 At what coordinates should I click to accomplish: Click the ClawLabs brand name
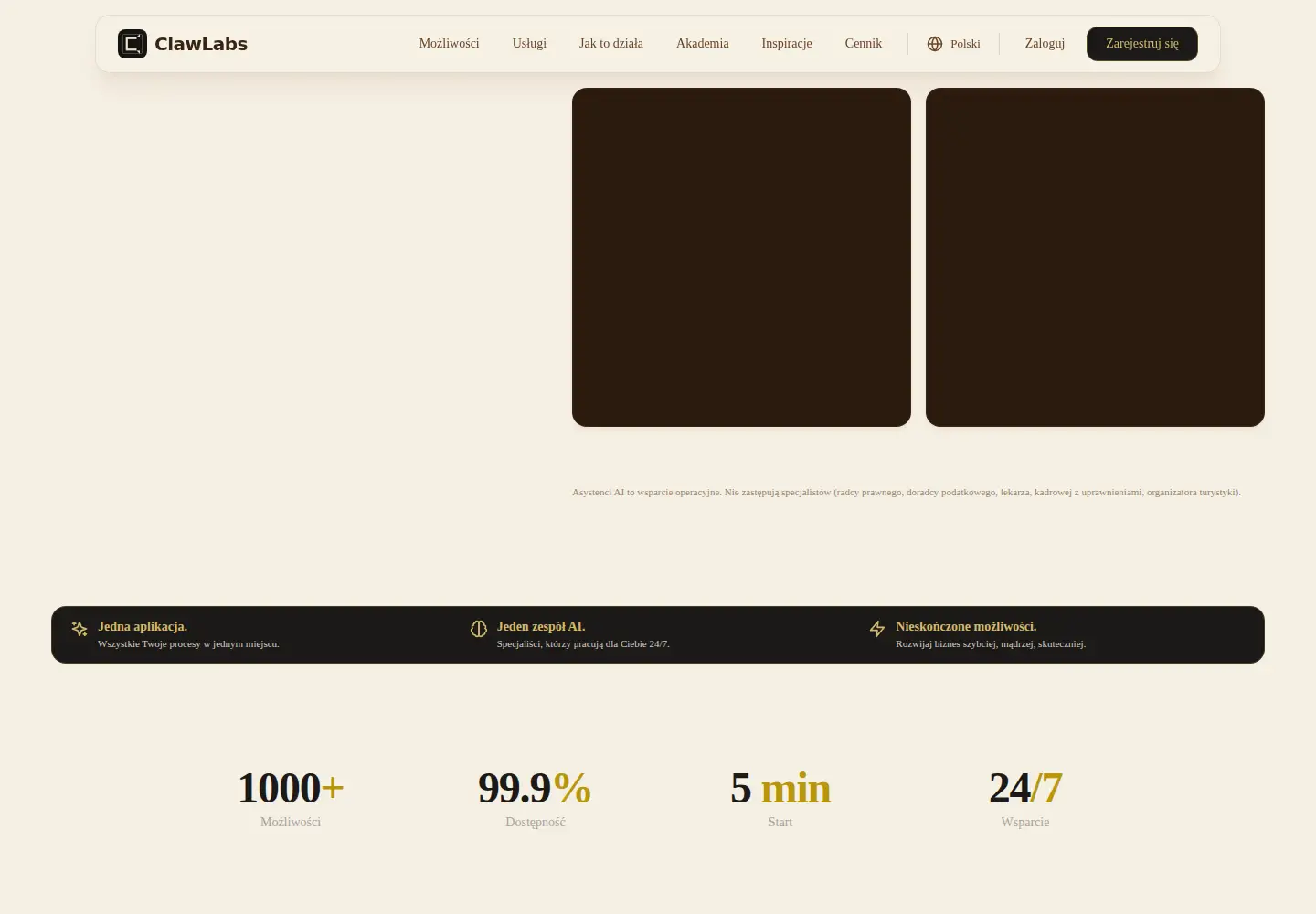[x=201, y=44]
